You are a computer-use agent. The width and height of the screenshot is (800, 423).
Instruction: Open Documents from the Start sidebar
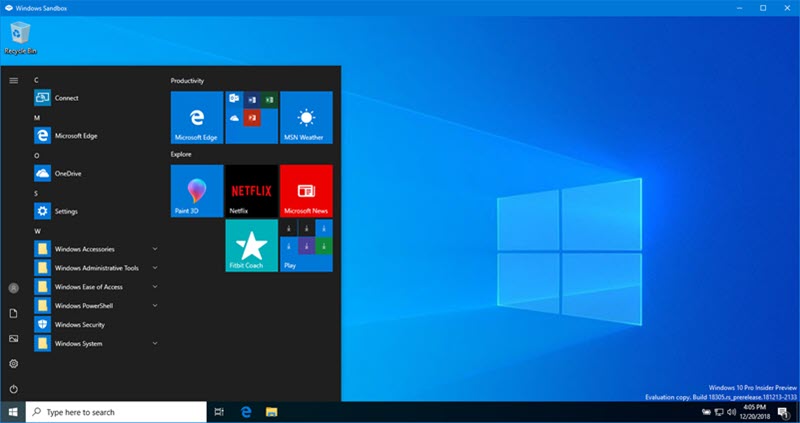tap(14, 313)
